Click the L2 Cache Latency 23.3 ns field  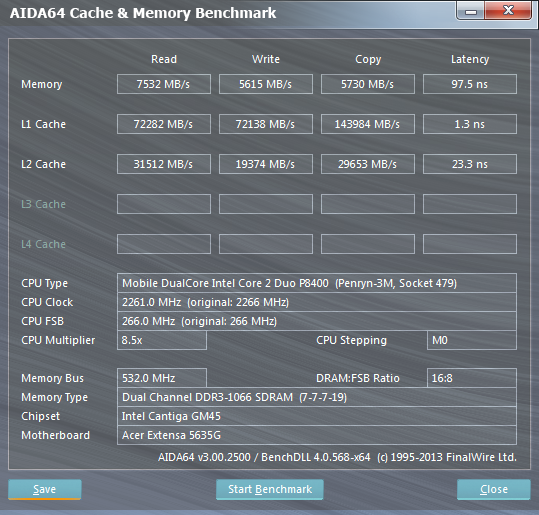470,164
